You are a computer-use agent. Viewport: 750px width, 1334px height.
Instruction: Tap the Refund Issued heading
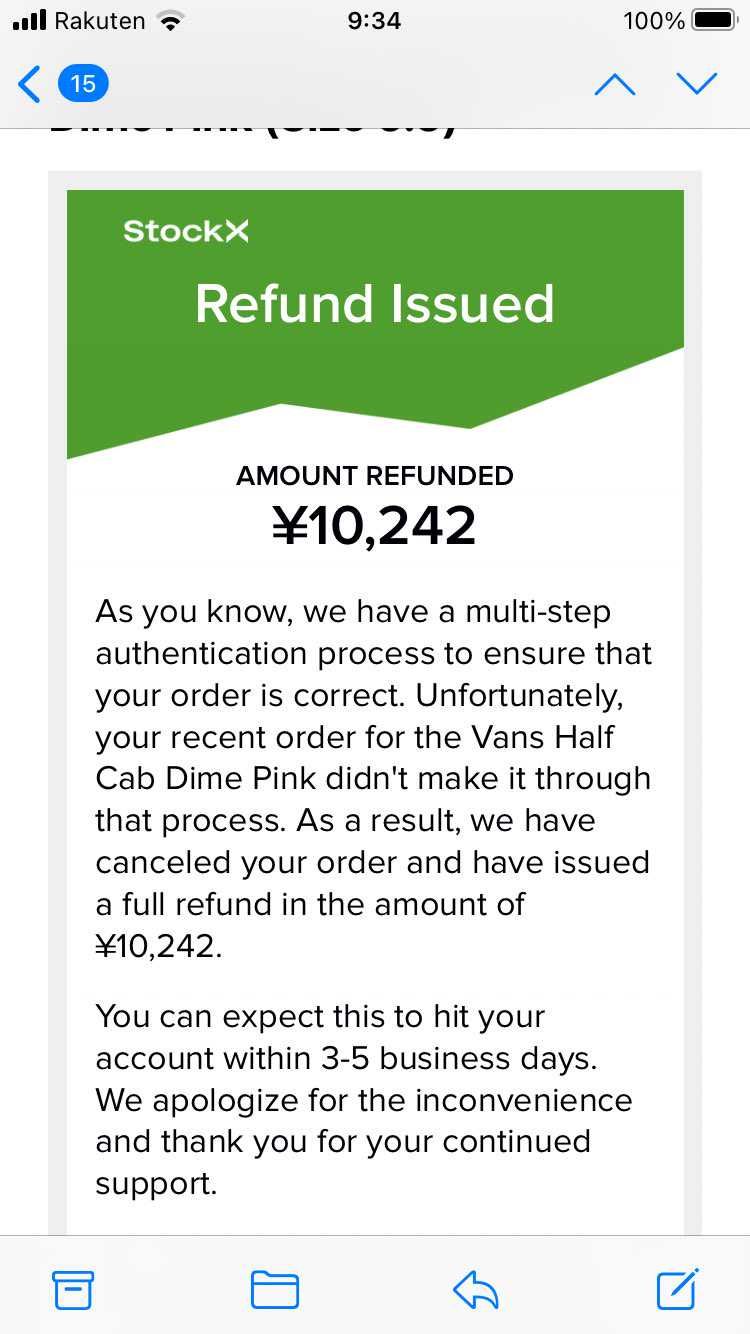(374, 304)
